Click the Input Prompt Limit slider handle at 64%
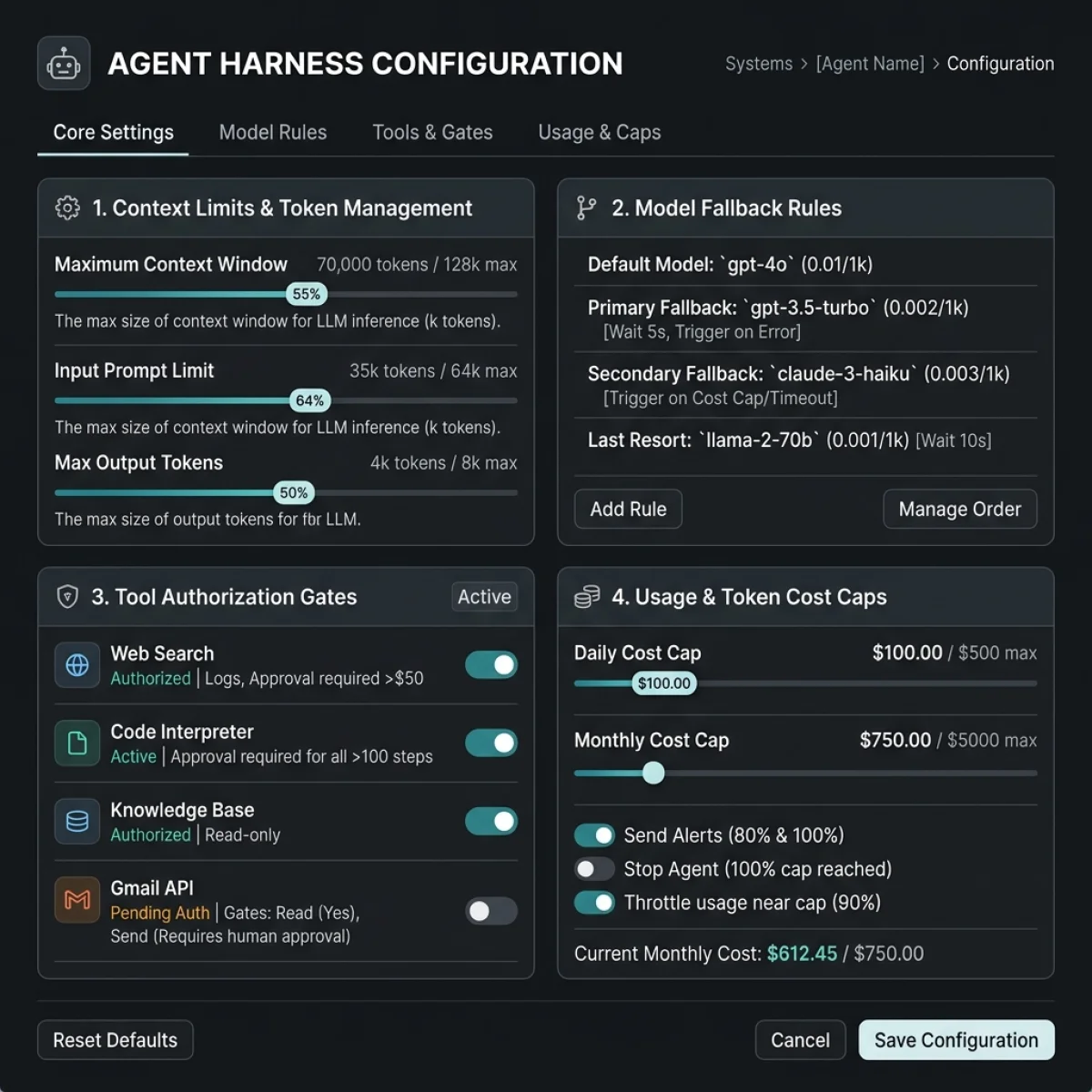The height and width of the screenshot is (1092, 1092). 310,400
